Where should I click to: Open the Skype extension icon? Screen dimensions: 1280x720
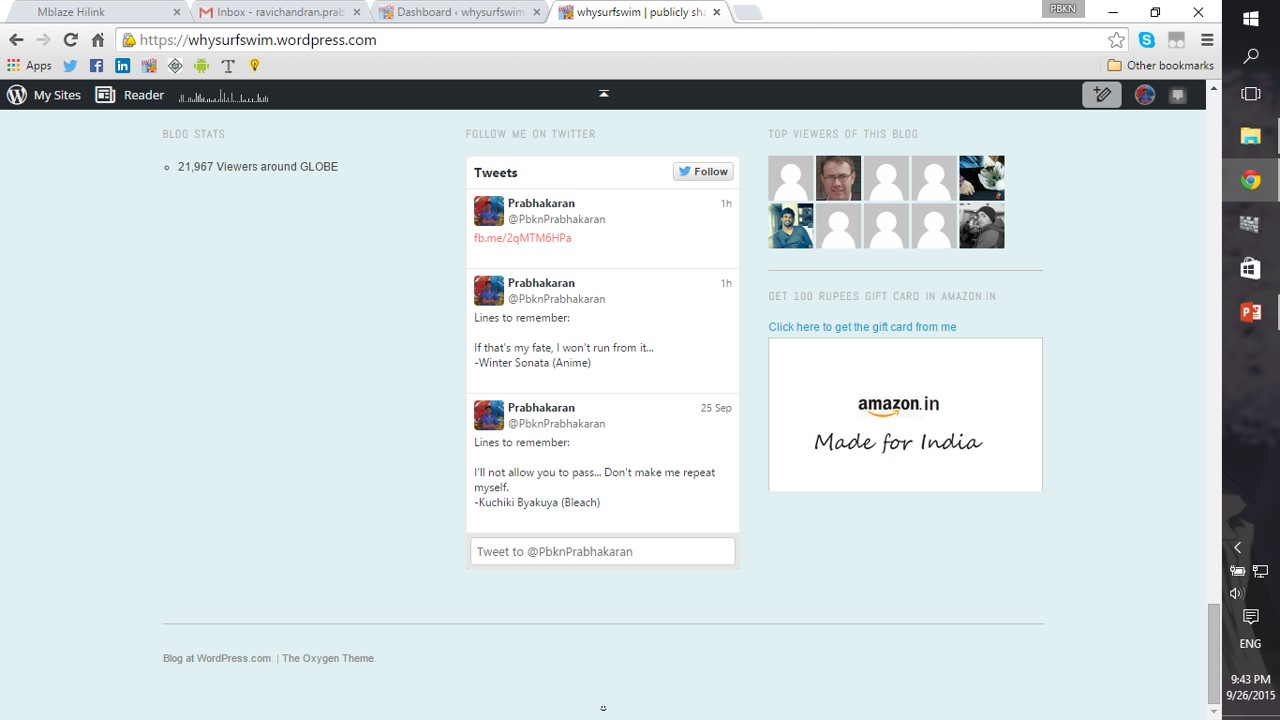[1146, 40]
